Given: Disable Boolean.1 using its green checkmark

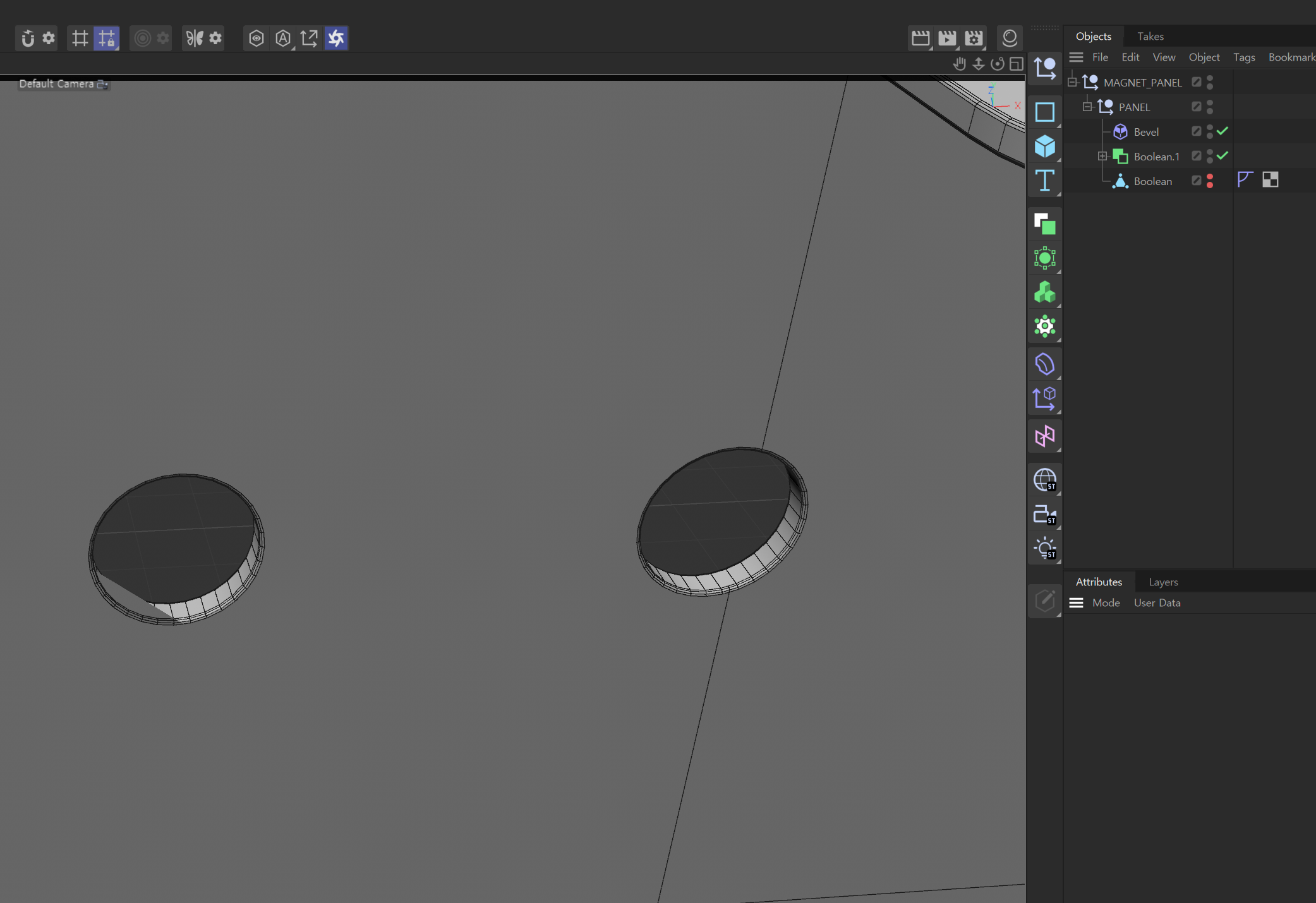Looking at the screenshot, I should pyautogui.click(x=1222, y=156).
